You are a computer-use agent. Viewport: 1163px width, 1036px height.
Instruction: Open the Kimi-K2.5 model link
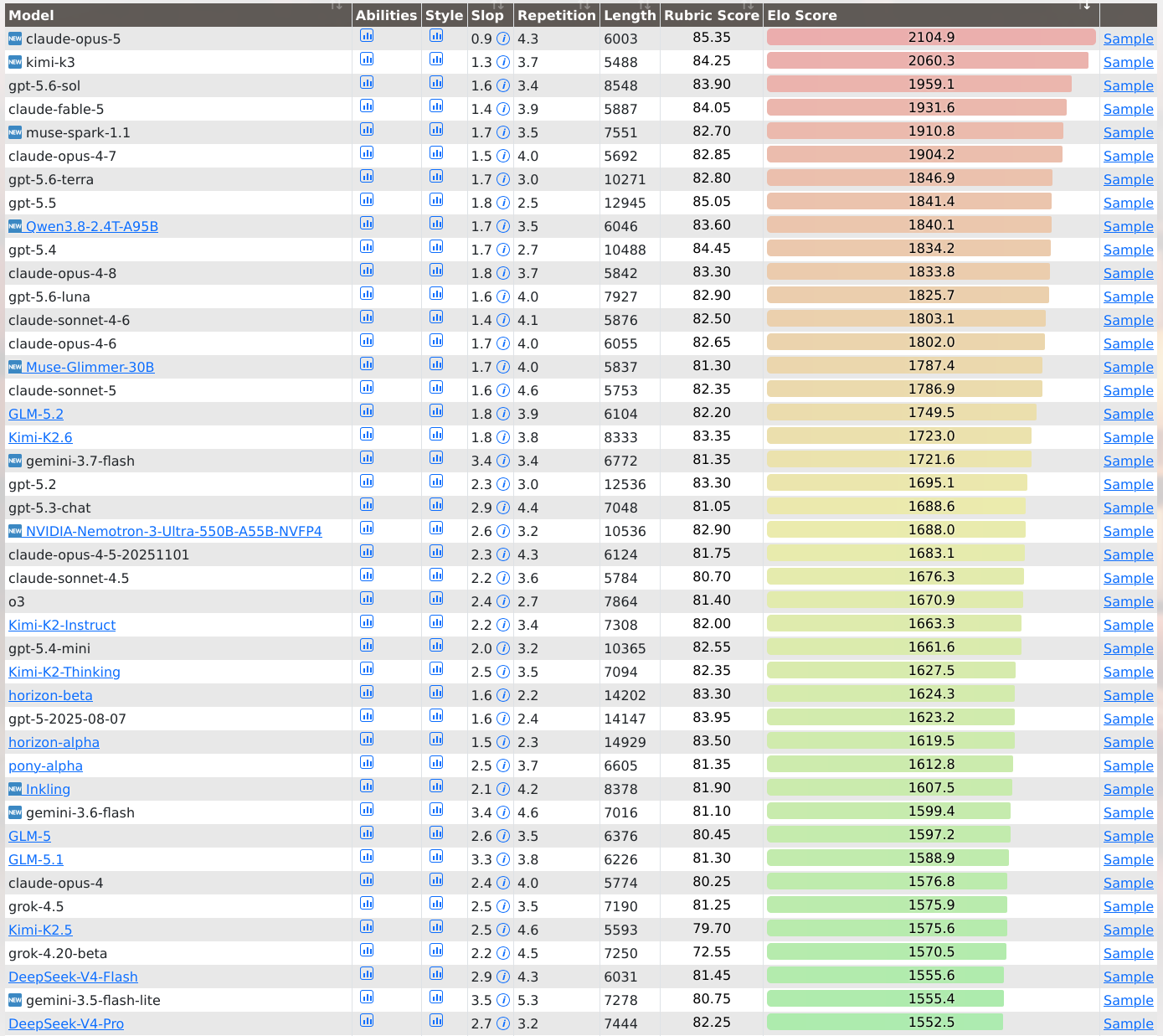pyautogui.click(x=40, y=930)
